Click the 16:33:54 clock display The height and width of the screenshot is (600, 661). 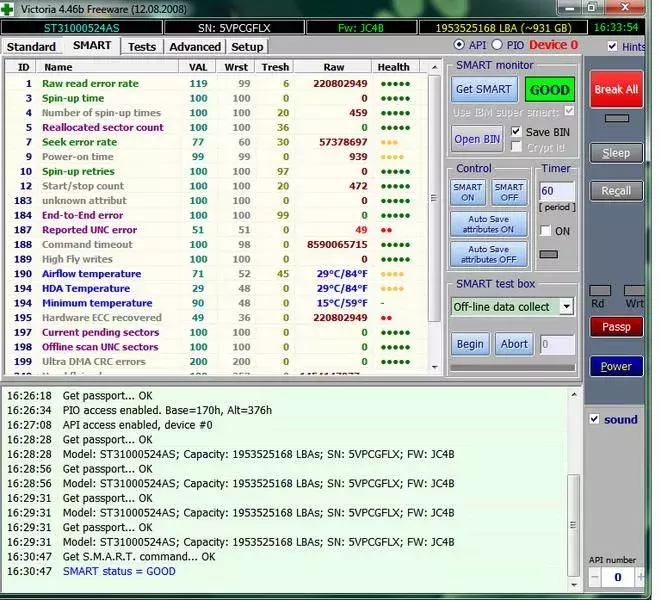(x=616, y=27)
